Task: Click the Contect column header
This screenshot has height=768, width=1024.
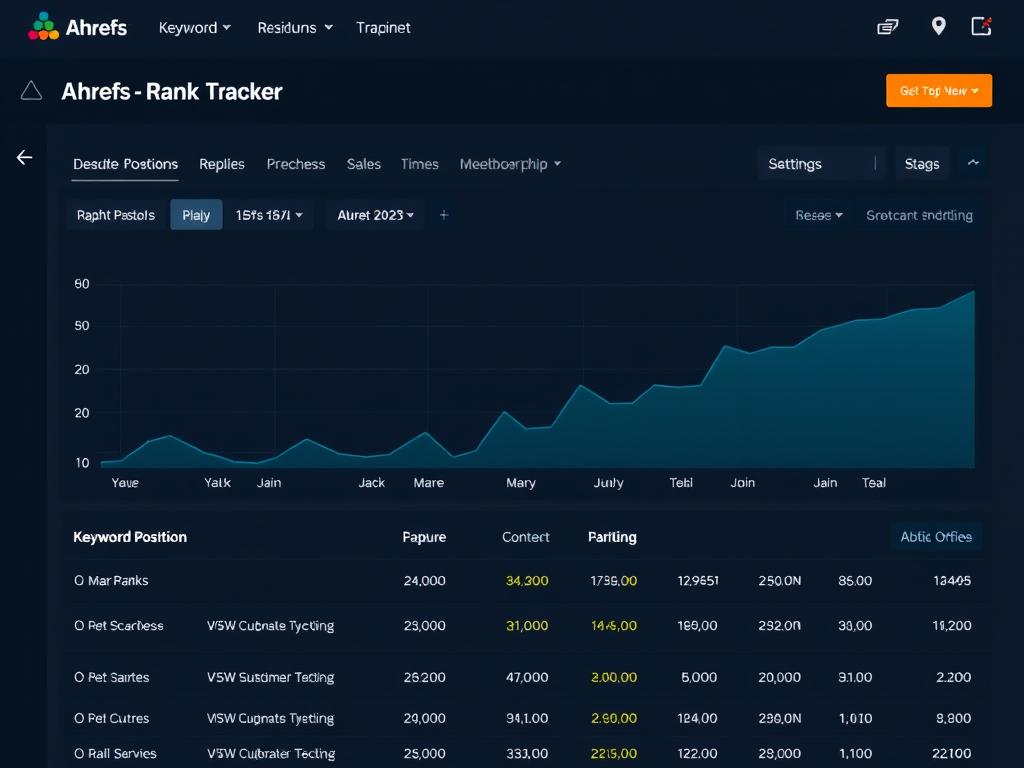Action: coord(526,537)
